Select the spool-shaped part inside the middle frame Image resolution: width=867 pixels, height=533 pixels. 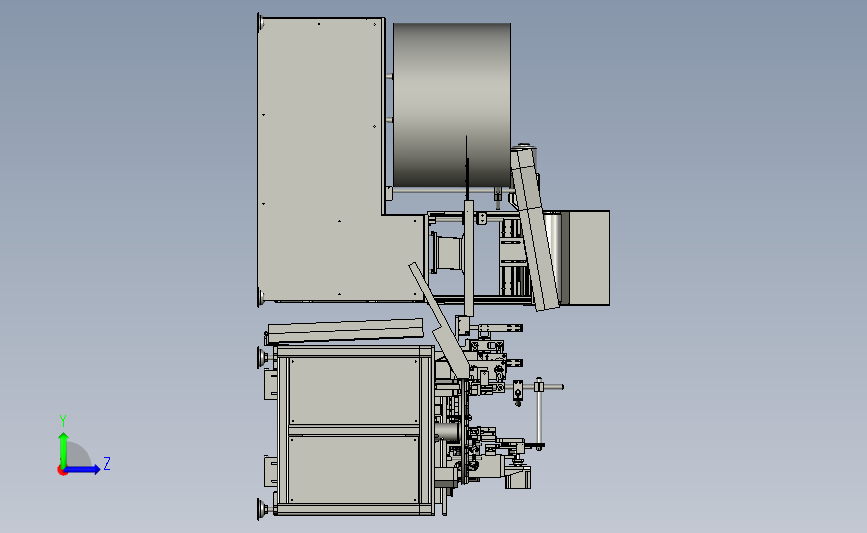[447, 253]
